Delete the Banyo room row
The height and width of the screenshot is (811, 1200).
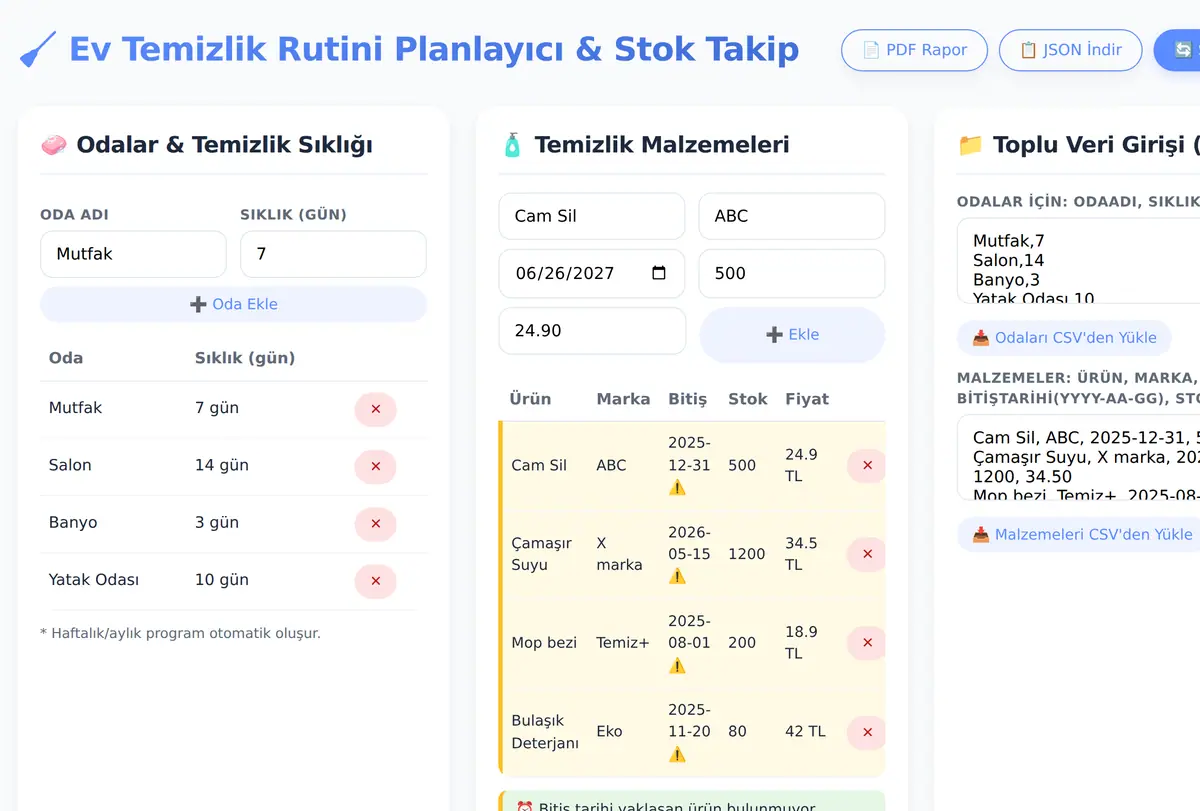(375, 523)
